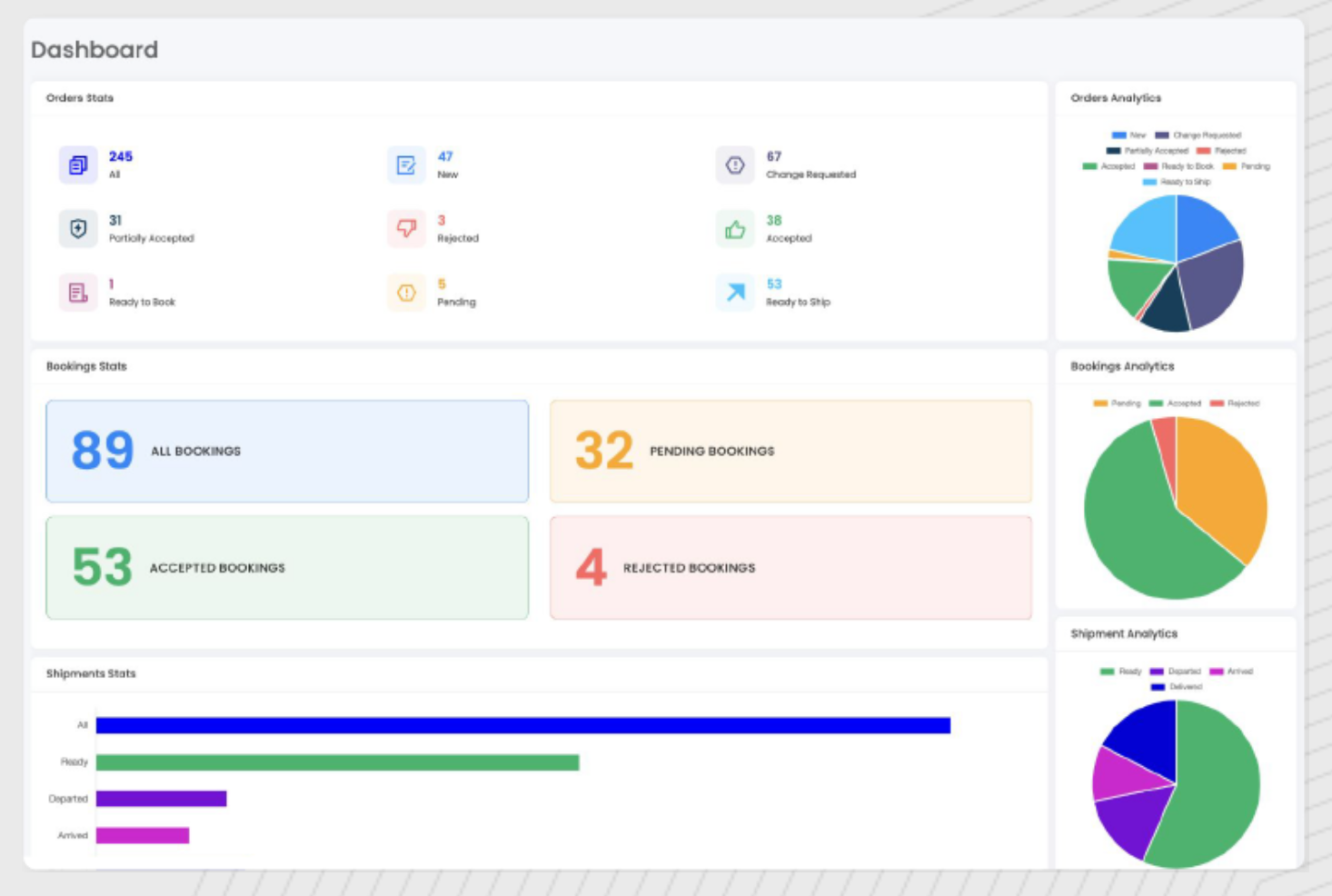Open the Pending Bookings card
Image resolution: width=1332 pixels, height=896 pixels.
point(790,452)
